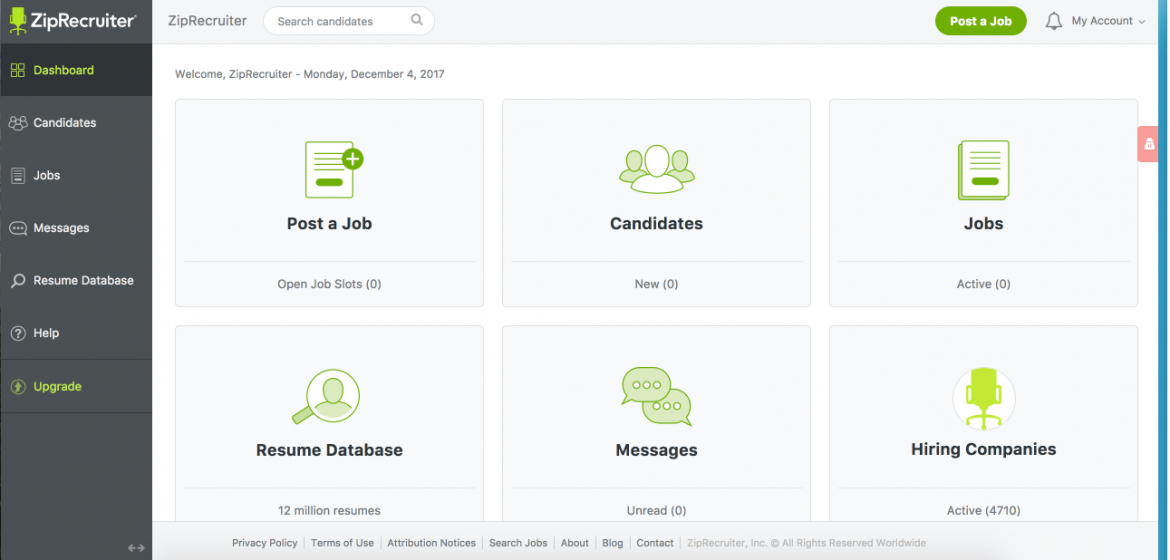Image resolution: width=1170 pixels, height=560 pixels.
Task: Select Jobs in the sidebar menu
Action: [x=76, y=175]
